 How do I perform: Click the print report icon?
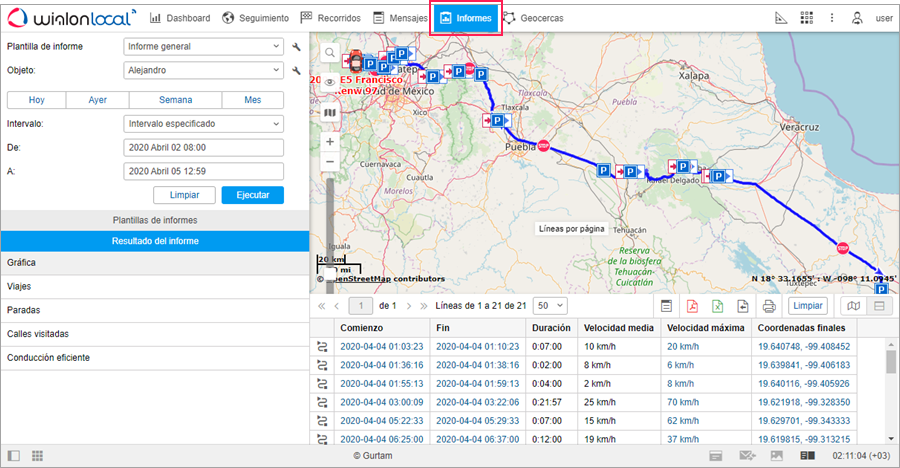point(769,305)
